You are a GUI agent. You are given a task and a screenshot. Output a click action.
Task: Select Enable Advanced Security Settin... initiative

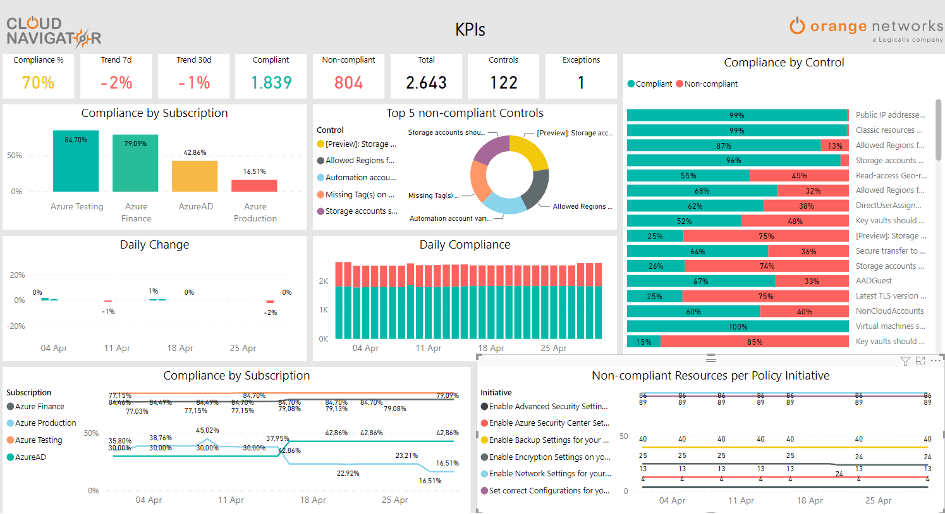click(x=545, y=406)
